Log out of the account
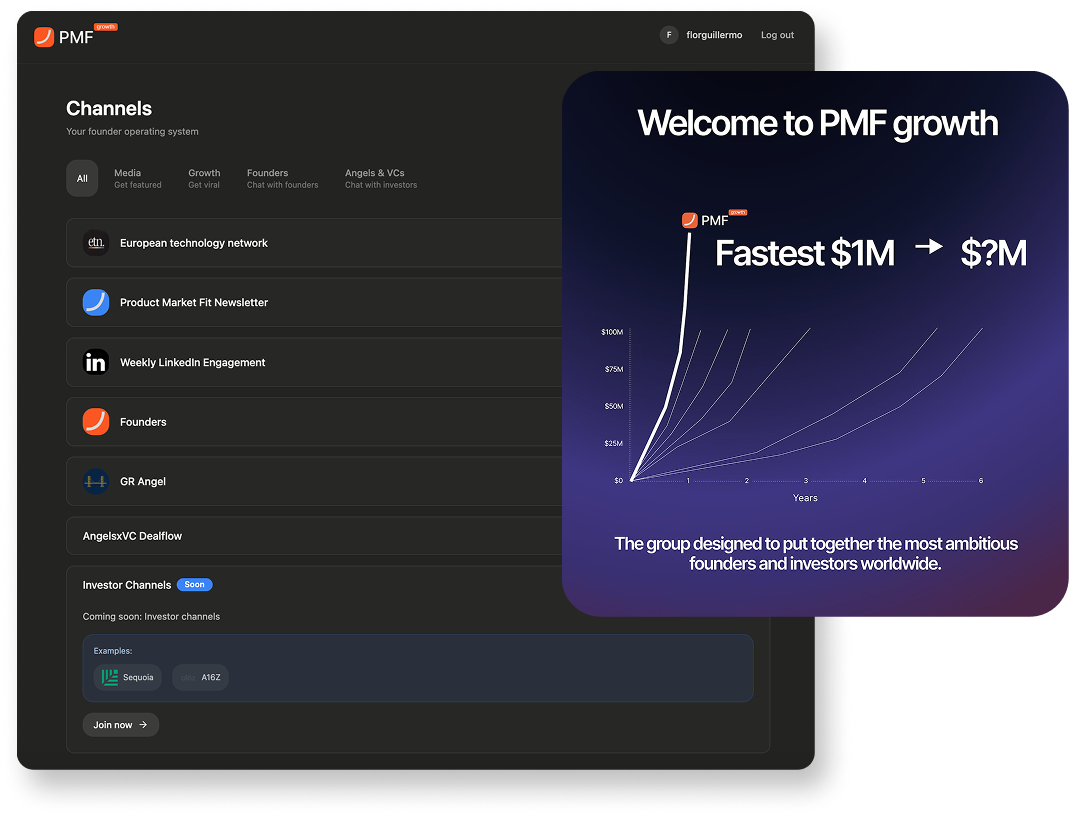The image size is (1069, 817). pos(777,35)
